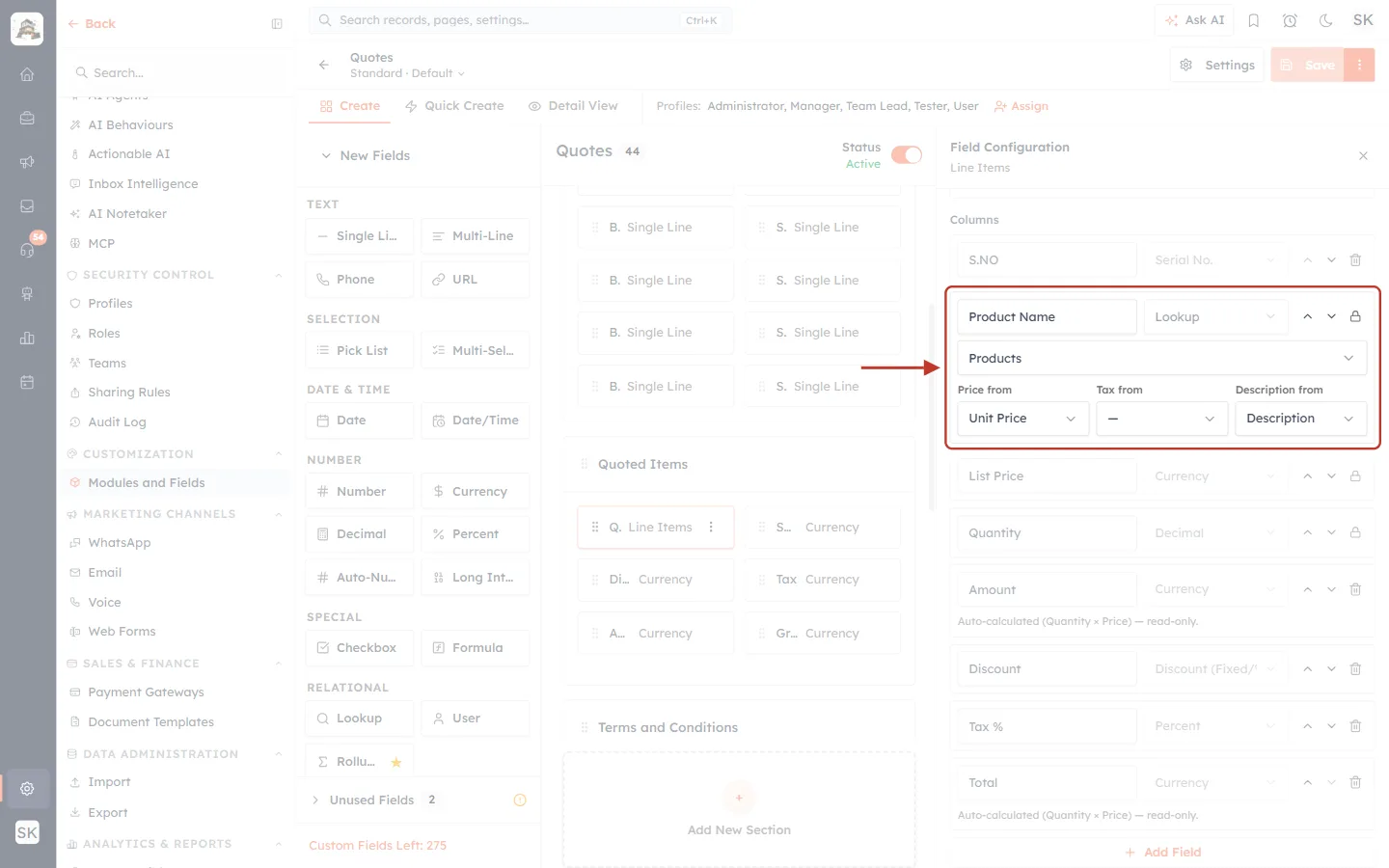Collapse sidebar panel icon next to Back
The width and height of the screenshot is (1389, 868).
coord(277,24)
